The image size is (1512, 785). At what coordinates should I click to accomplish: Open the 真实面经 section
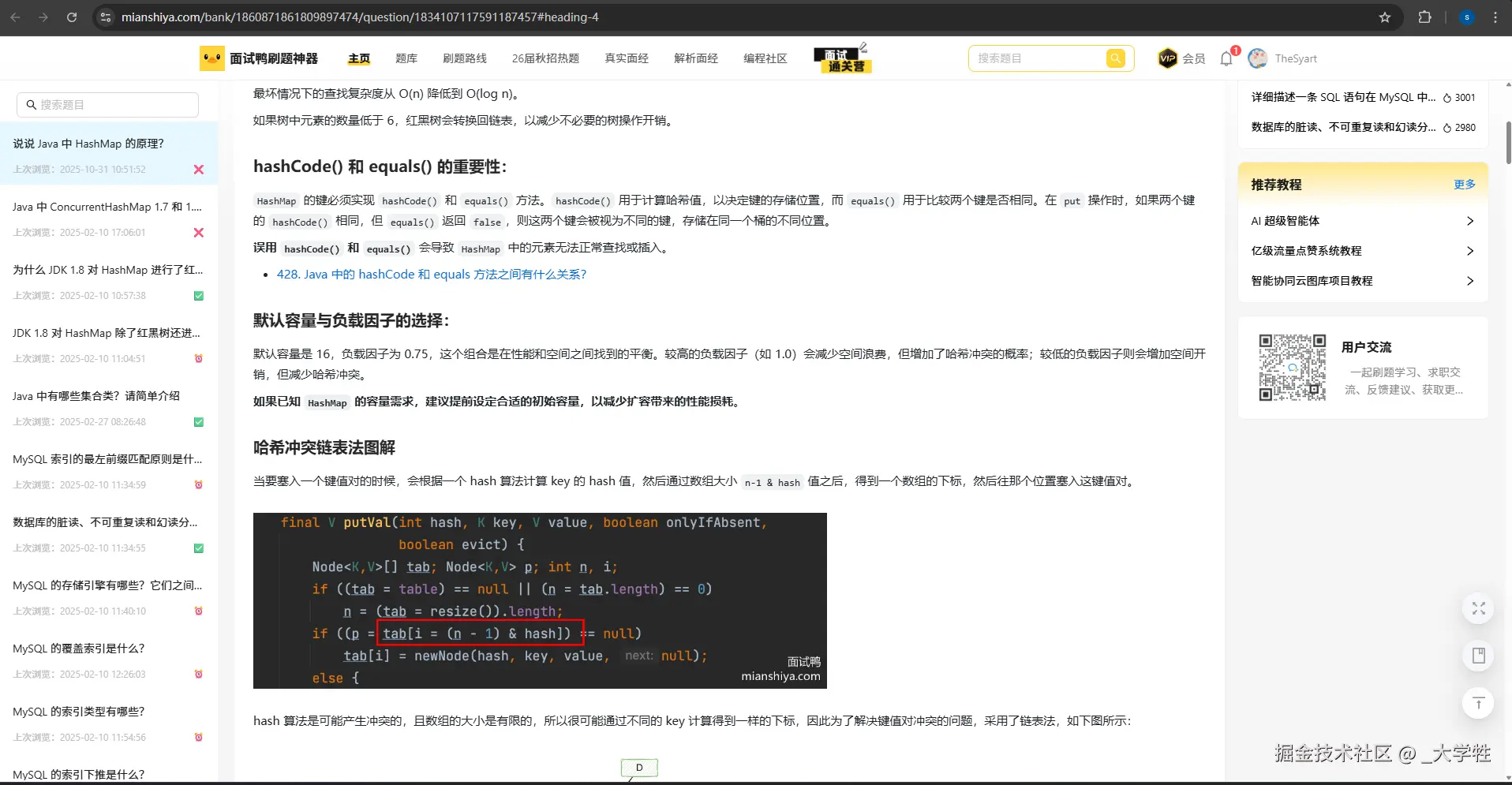[625, 58]
